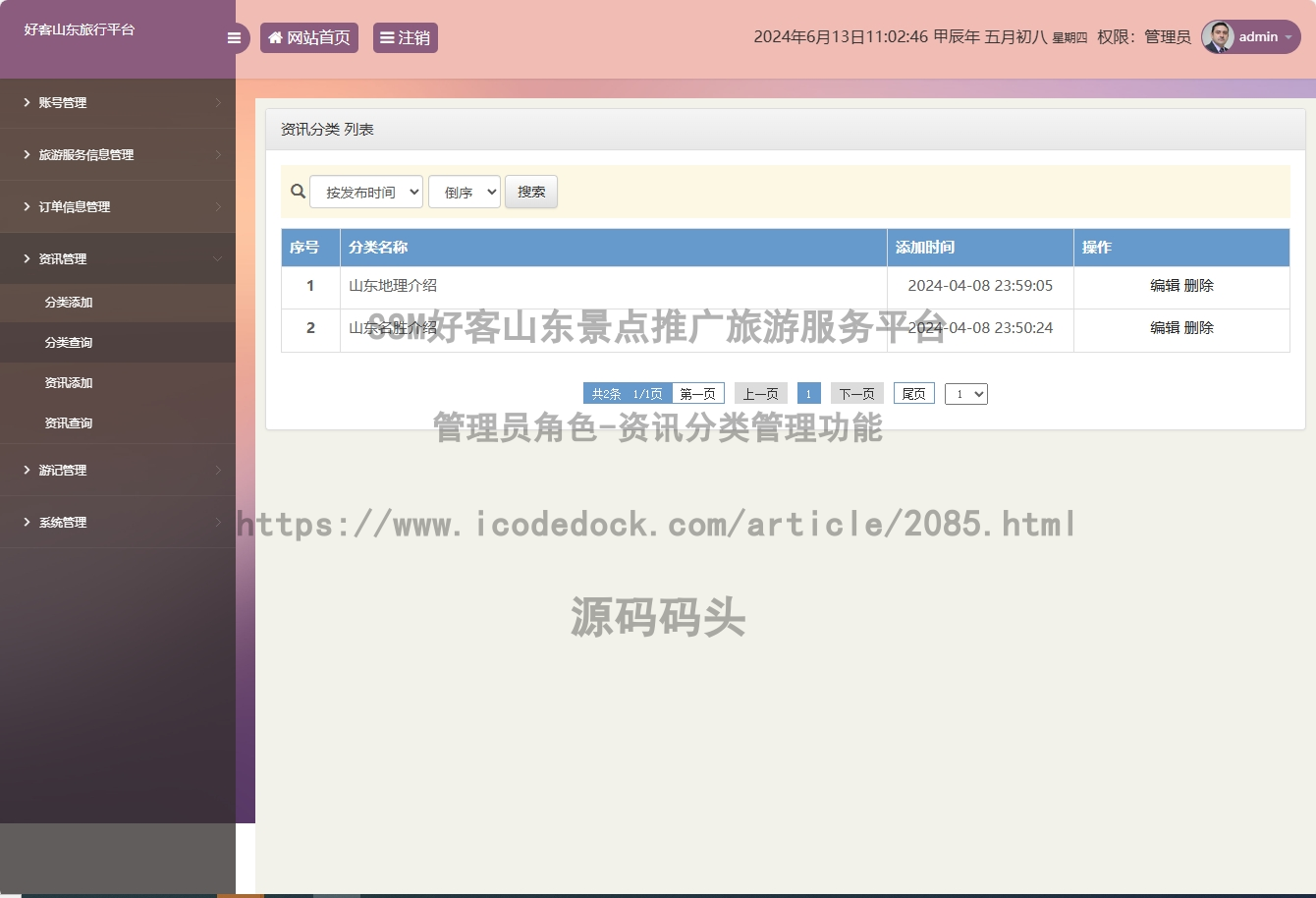Open the admin user dropdown
Image resolution: width=1316 pixels, height=898 pixels.
(x=1251, y=37)
